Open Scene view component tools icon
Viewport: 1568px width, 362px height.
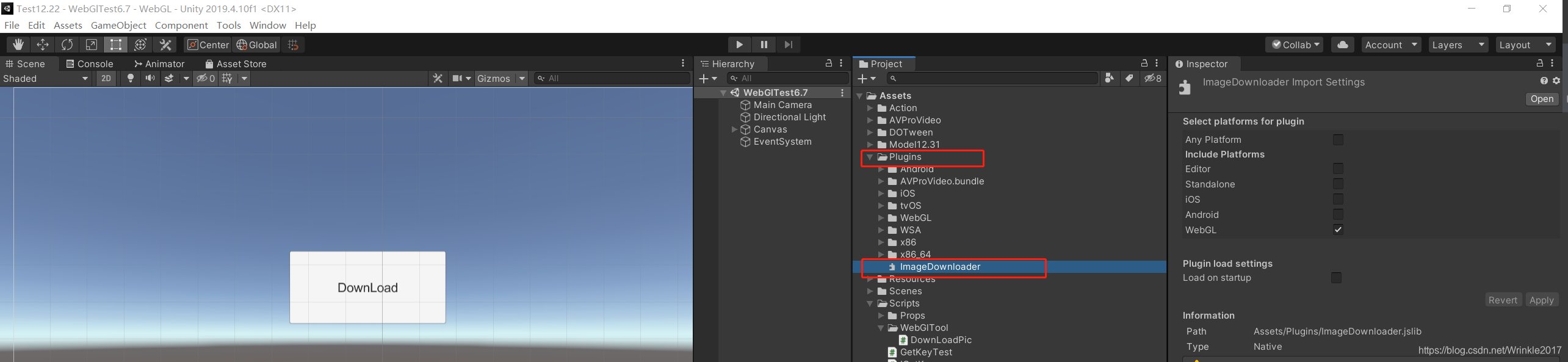(438, 78)
